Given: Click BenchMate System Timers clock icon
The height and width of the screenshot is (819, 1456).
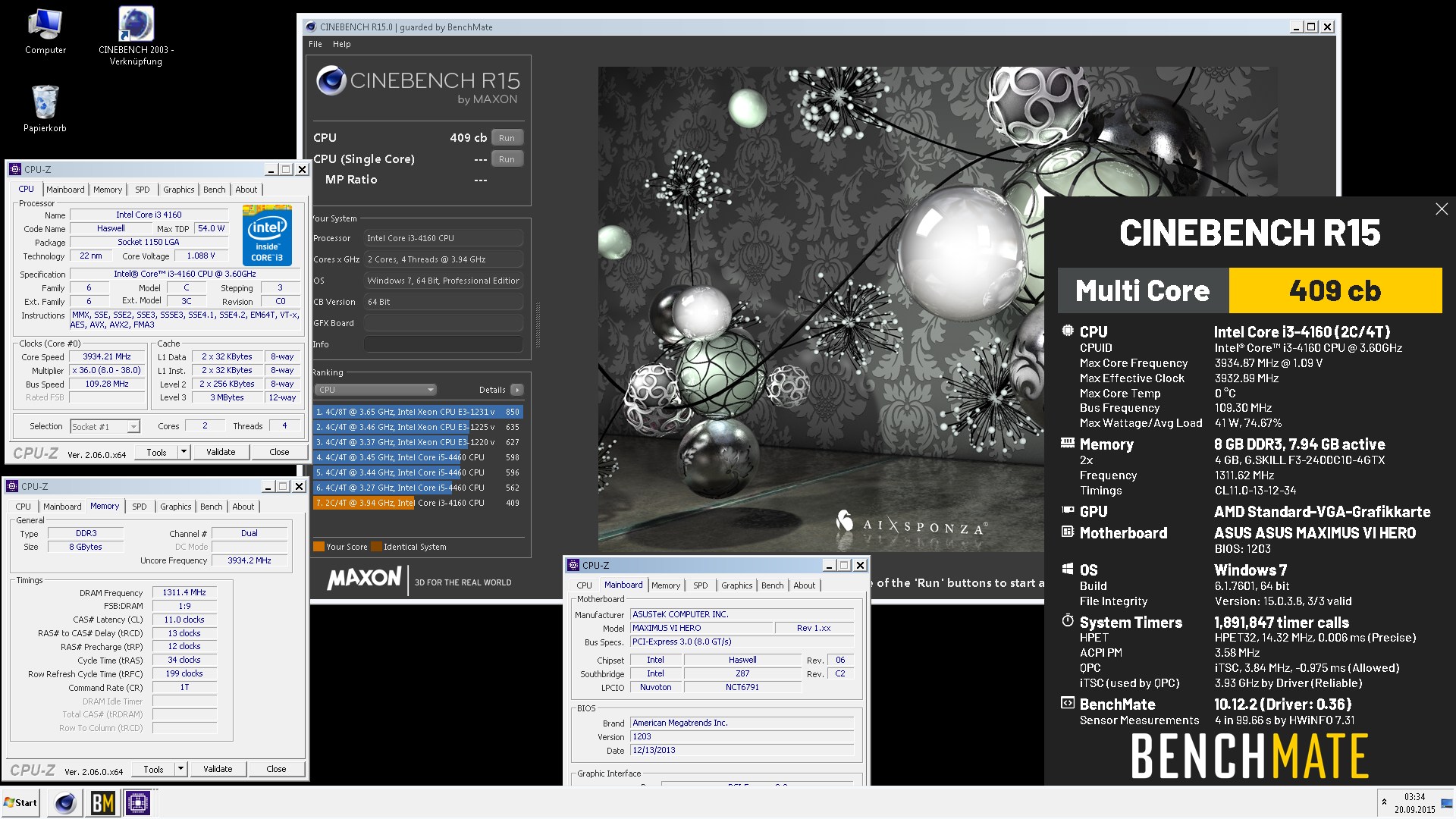Looking at the screenshot, I should (1068, 621).
